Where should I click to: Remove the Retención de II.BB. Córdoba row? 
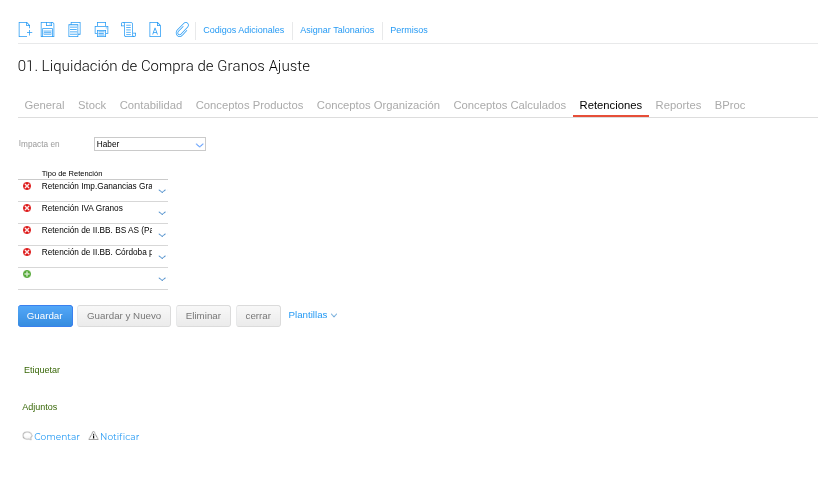click(x=27, y=252)
